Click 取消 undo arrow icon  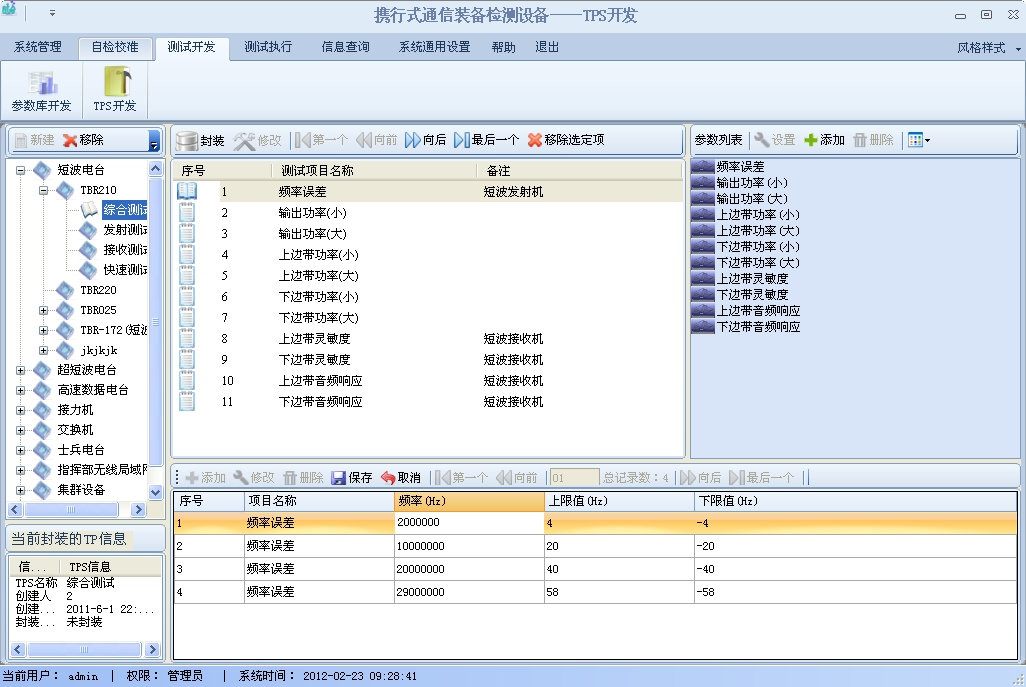tap(388, 478)
